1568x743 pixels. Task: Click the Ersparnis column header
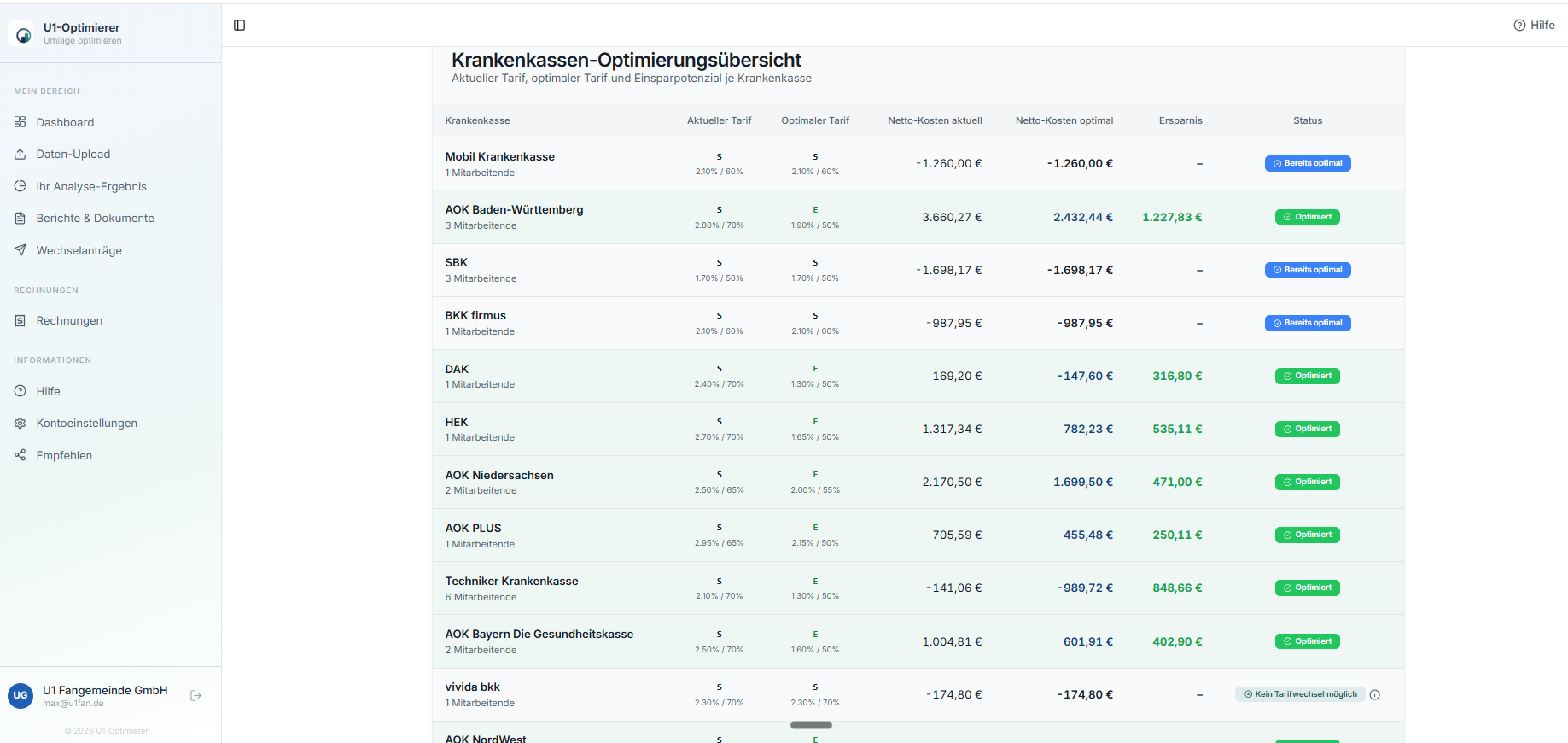click(1180, 120)
